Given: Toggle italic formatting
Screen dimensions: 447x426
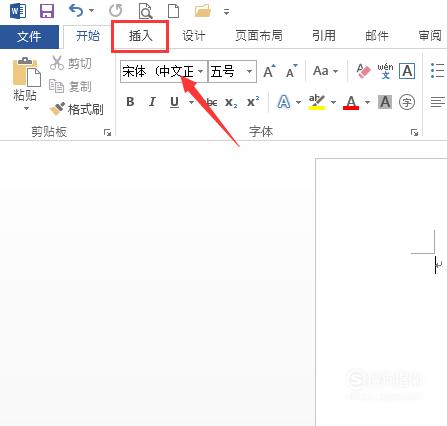Looking at the screenshot, I should click(x=152, y=102).
